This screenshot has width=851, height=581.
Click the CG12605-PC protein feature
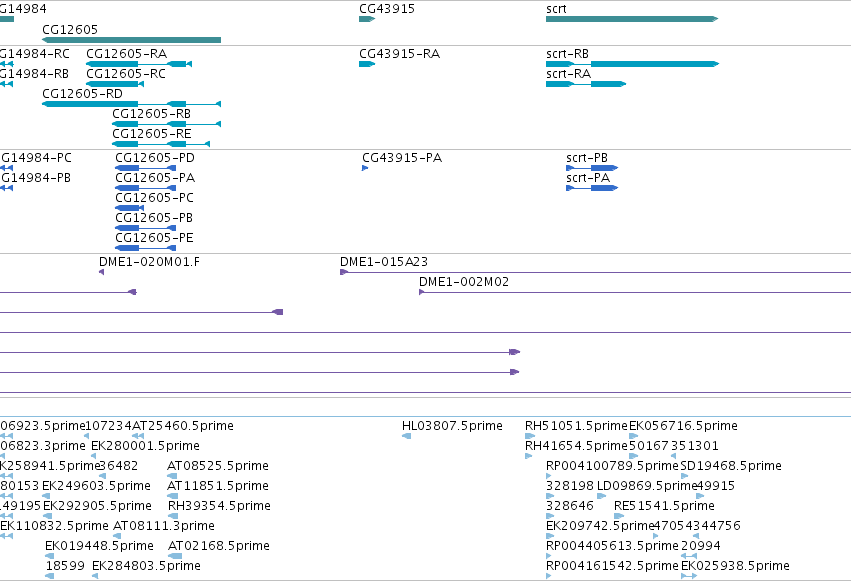(x=129, y=208)
